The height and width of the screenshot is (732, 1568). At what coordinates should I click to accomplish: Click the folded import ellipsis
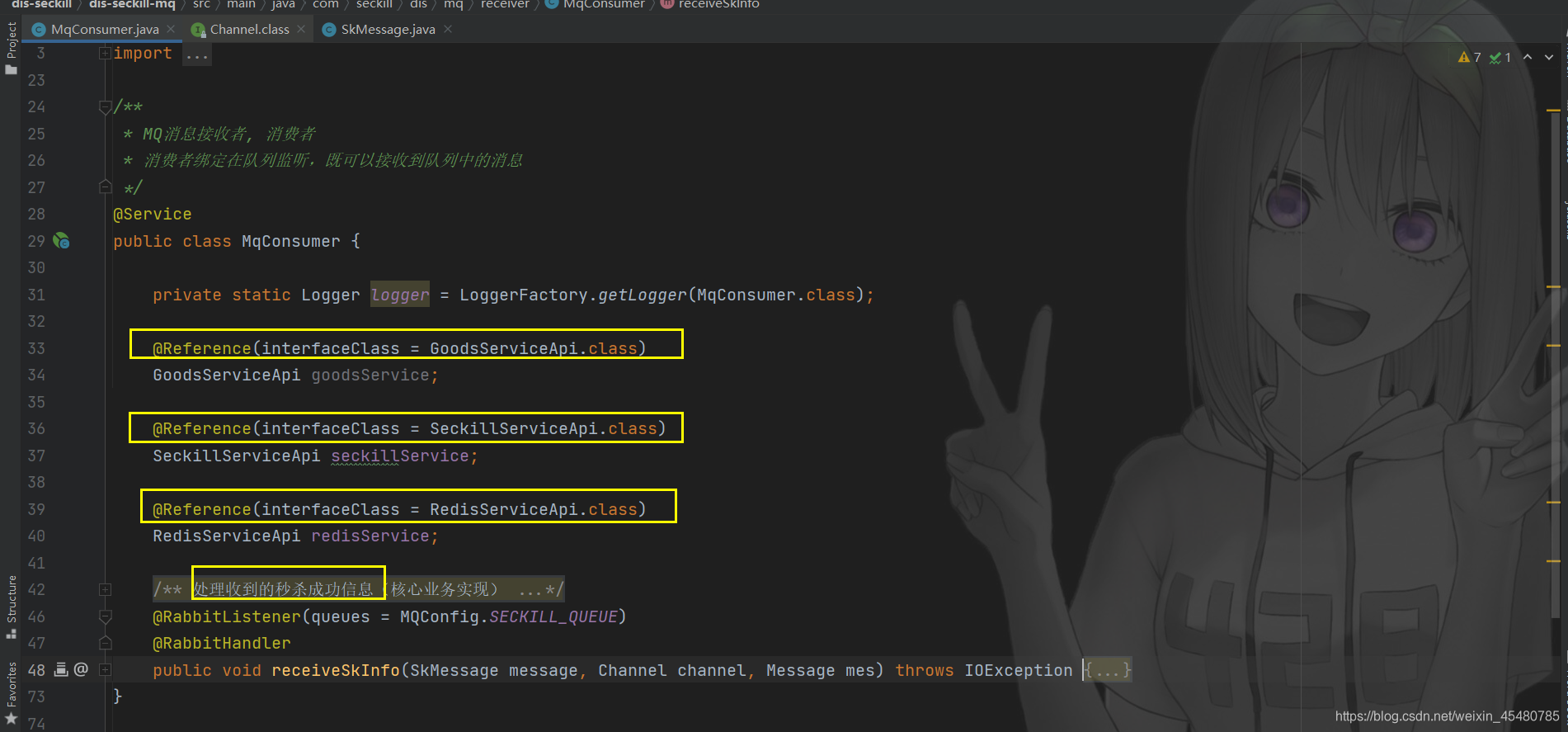point(197,54)
